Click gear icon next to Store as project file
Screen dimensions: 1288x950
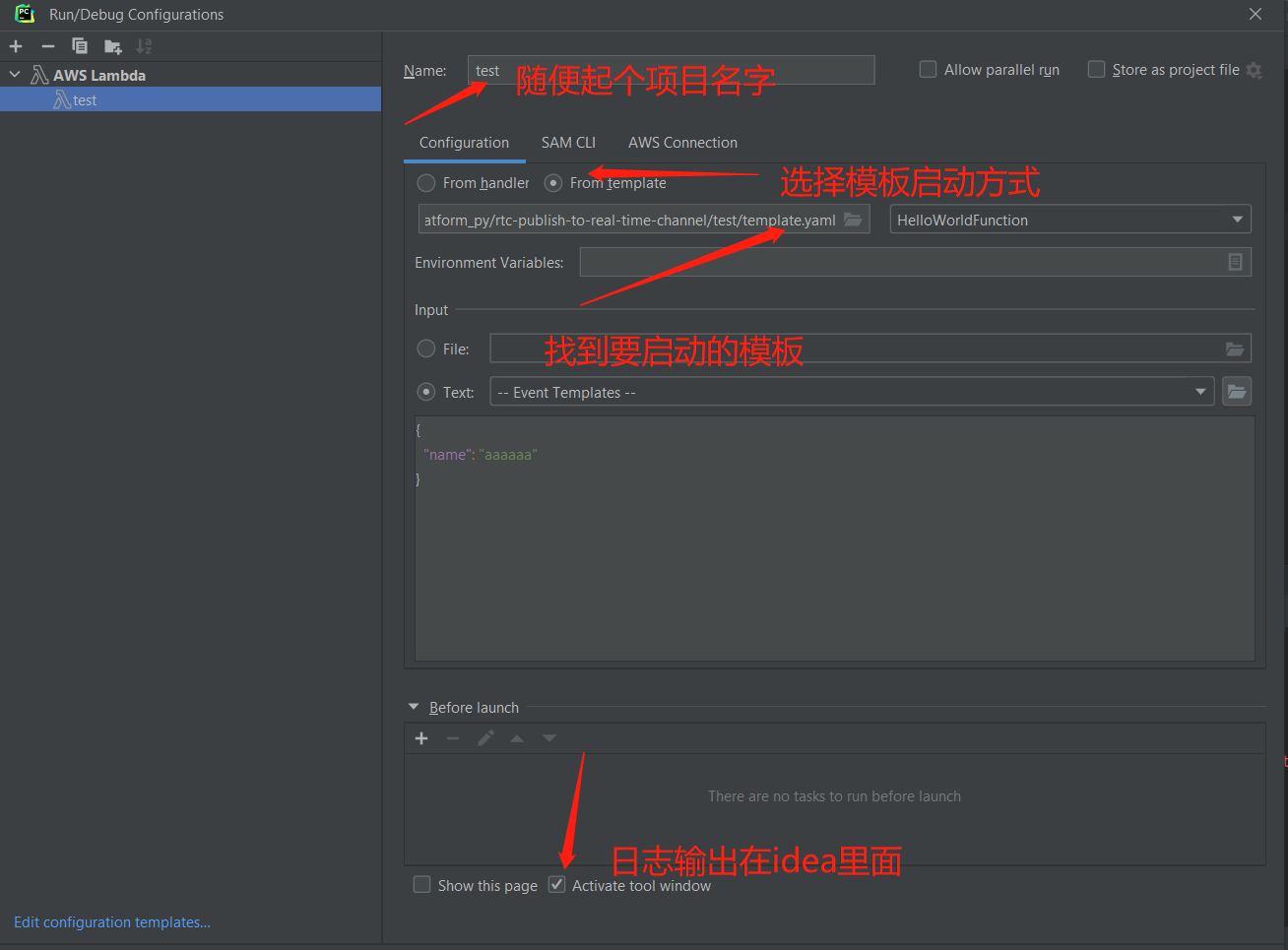click(1254, 70)
